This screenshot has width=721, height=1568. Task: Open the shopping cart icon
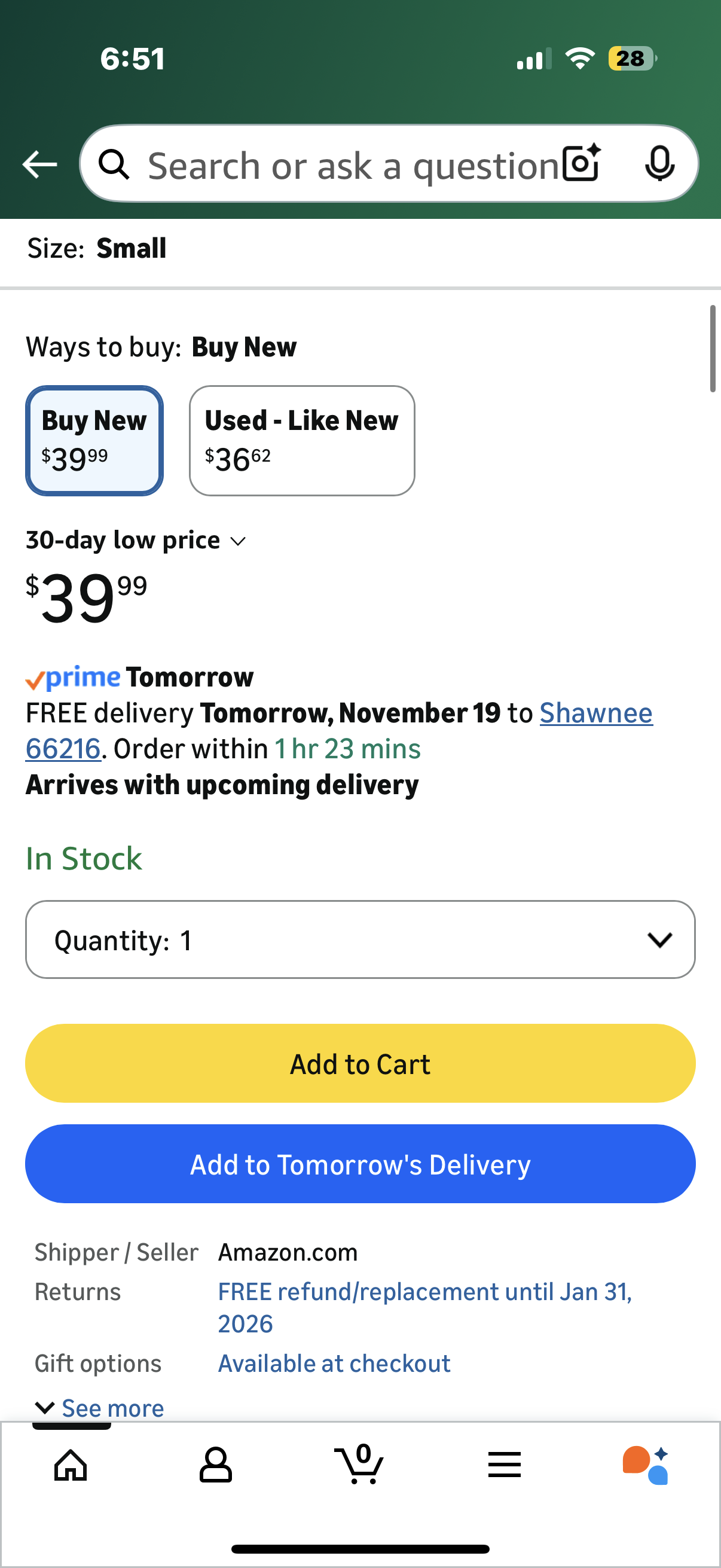(x=359, y=1464)
